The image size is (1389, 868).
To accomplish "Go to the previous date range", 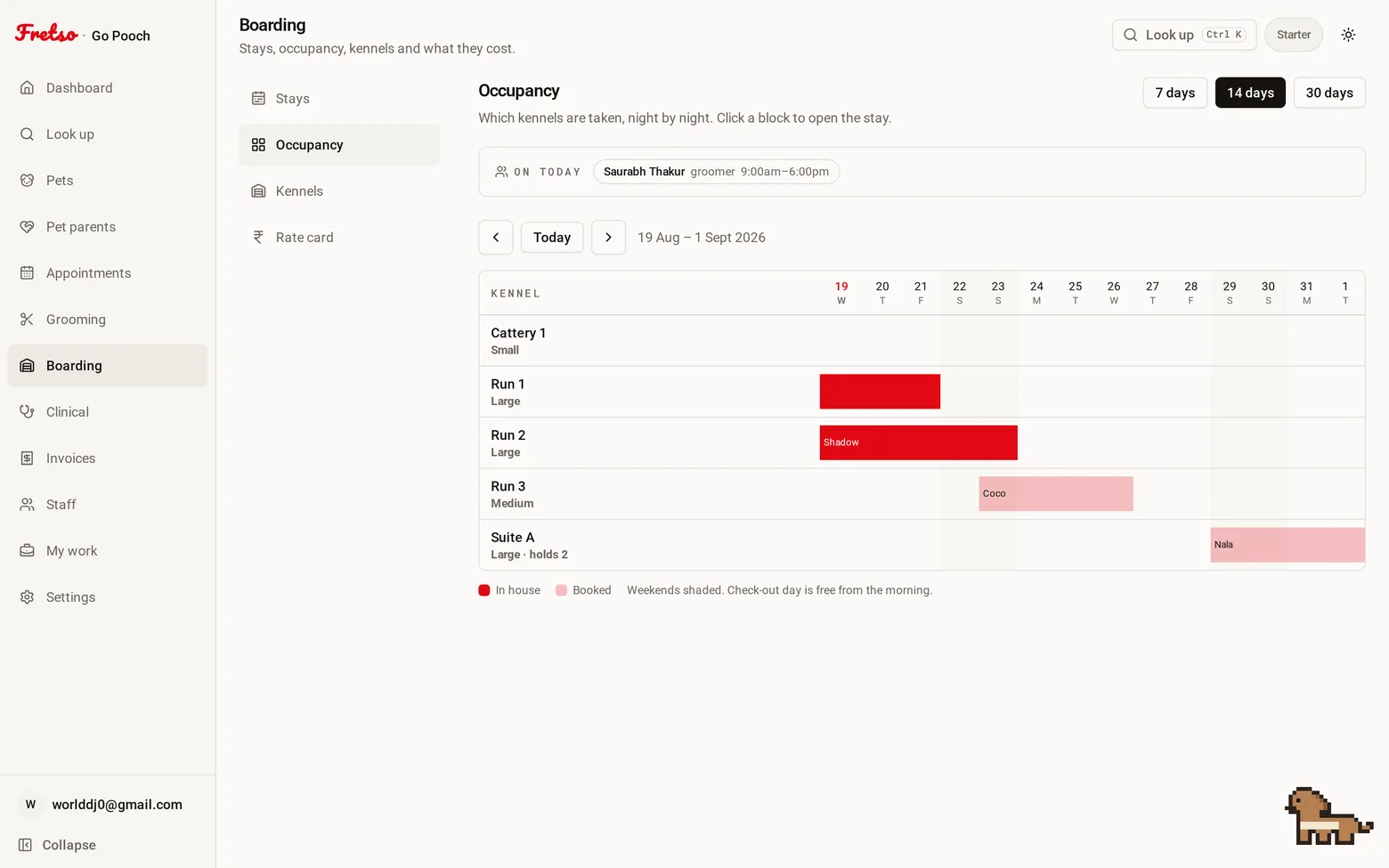I will click(496, 238).
